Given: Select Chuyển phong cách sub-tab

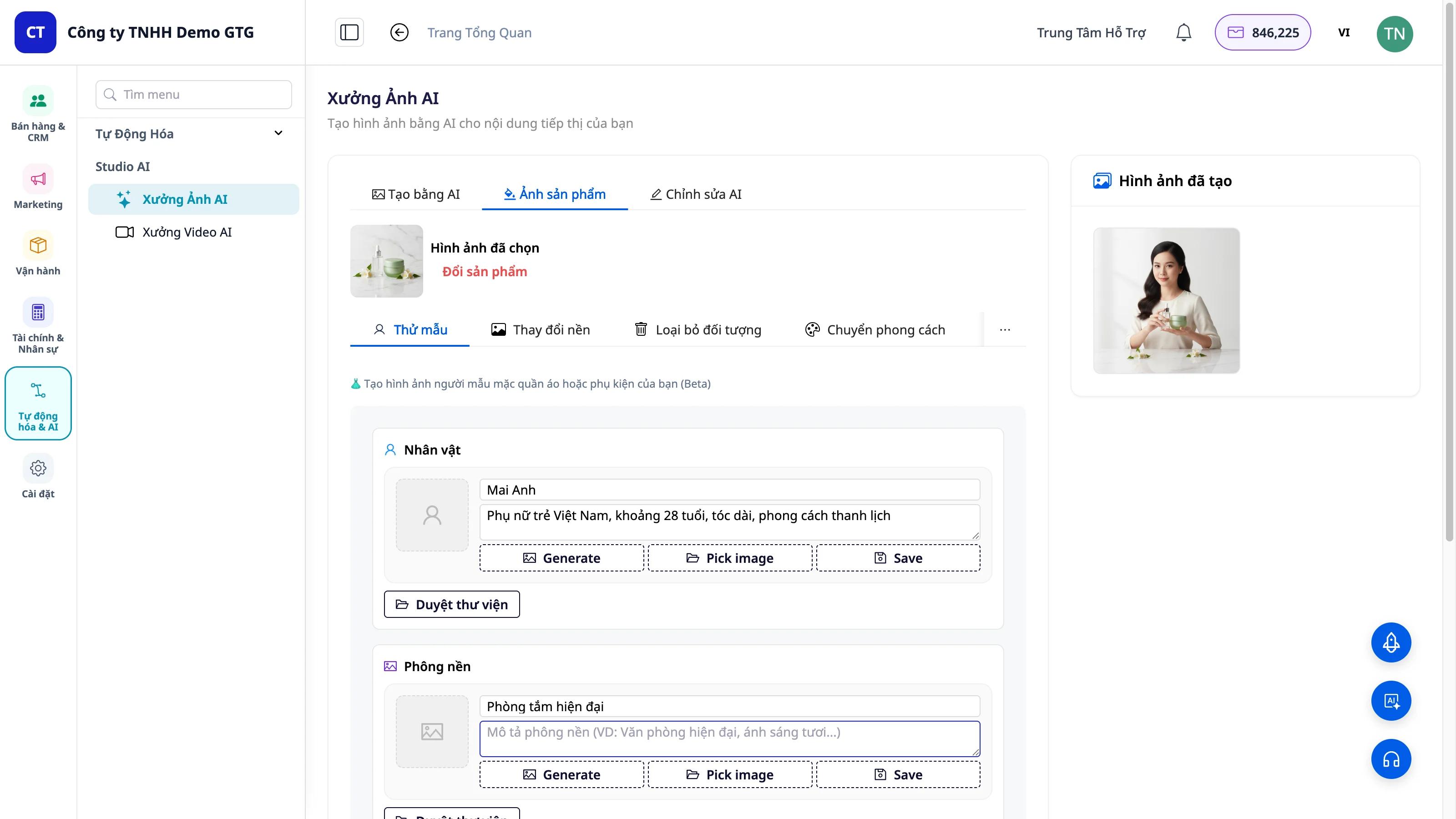Looking at the screenshot, I should click(x=875, y=329).
